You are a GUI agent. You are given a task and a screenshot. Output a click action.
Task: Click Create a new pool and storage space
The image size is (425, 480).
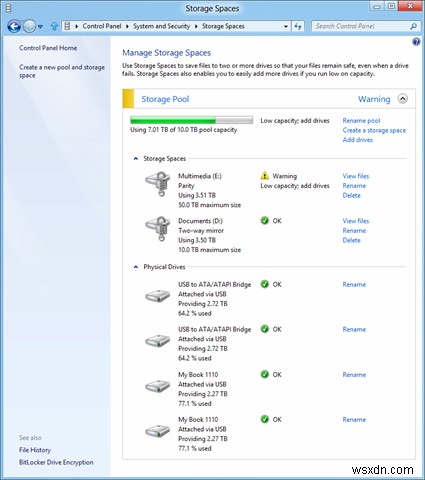62,71
